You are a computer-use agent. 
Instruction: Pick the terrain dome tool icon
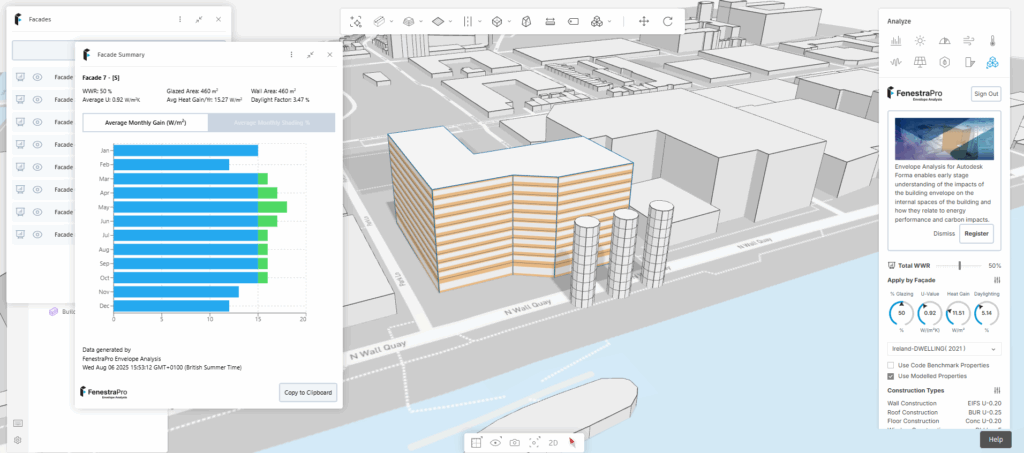409,22
